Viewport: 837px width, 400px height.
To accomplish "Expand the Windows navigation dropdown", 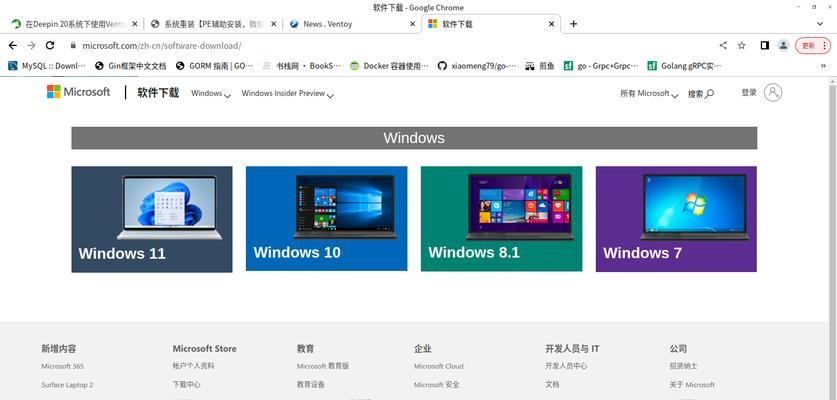I will point(211,93).
